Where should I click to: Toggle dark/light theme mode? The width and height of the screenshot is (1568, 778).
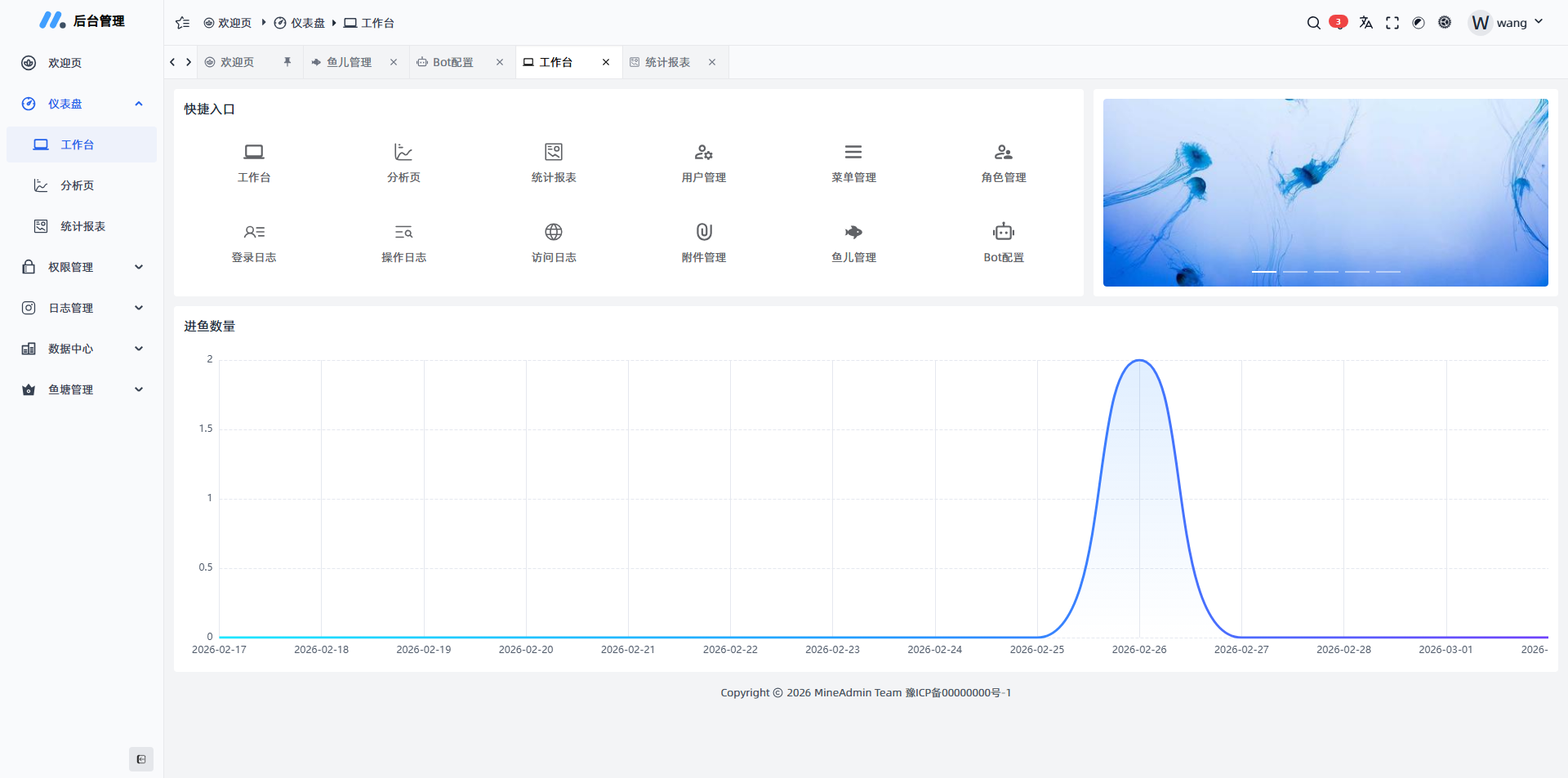1419,23
